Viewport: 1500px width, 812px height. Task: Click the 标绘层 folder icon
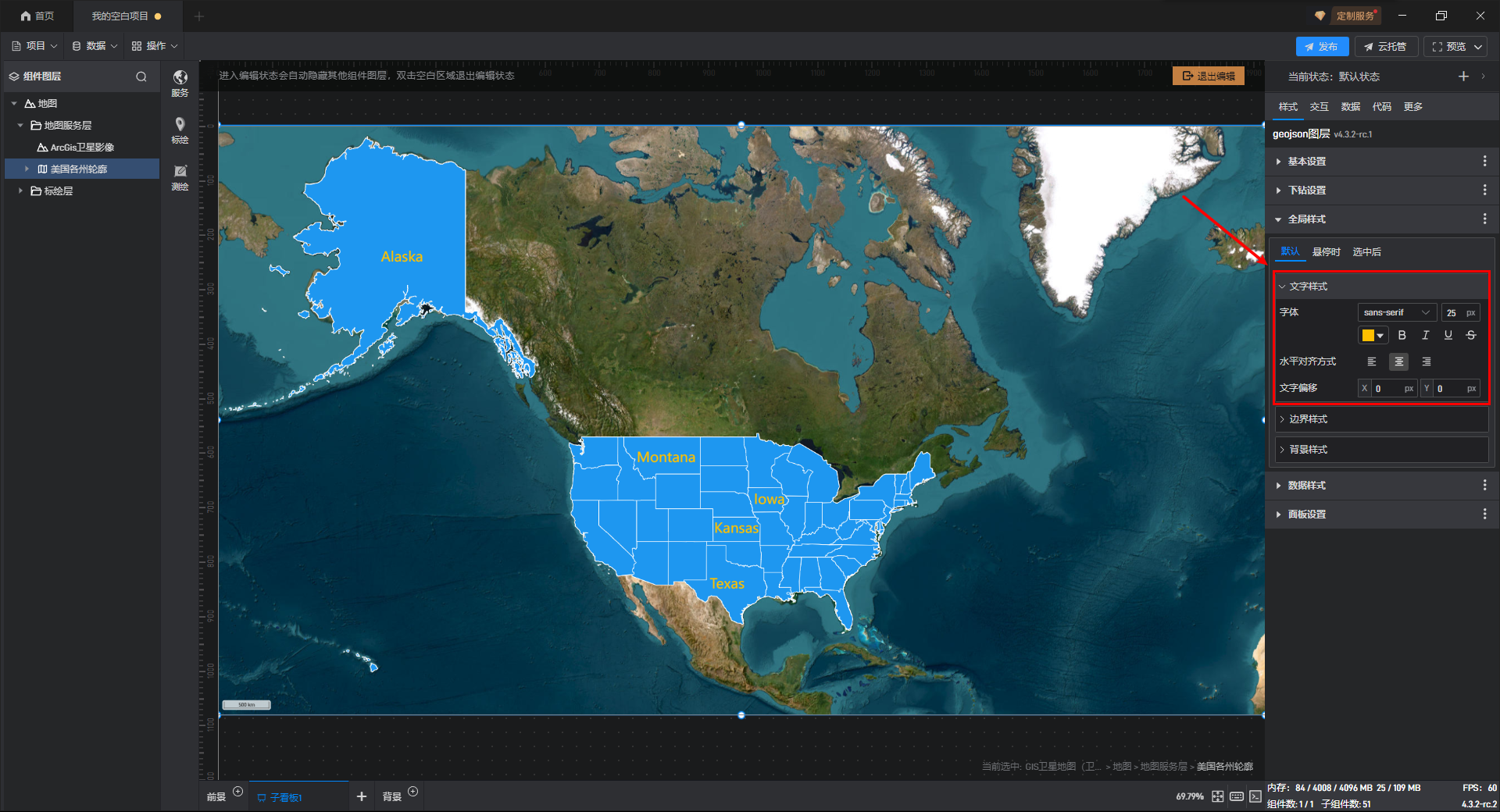point(36,191)
